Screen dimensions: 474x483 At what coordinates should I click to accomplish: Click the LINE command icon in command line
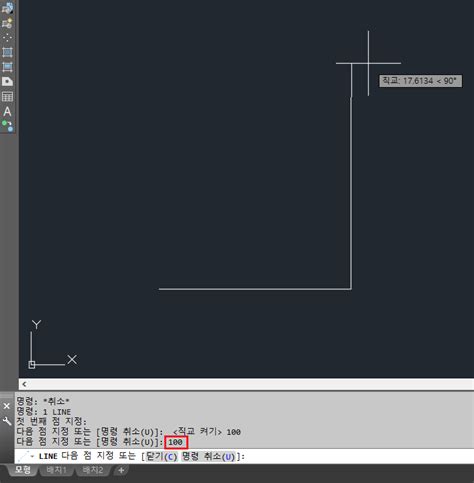pos(24,456)
